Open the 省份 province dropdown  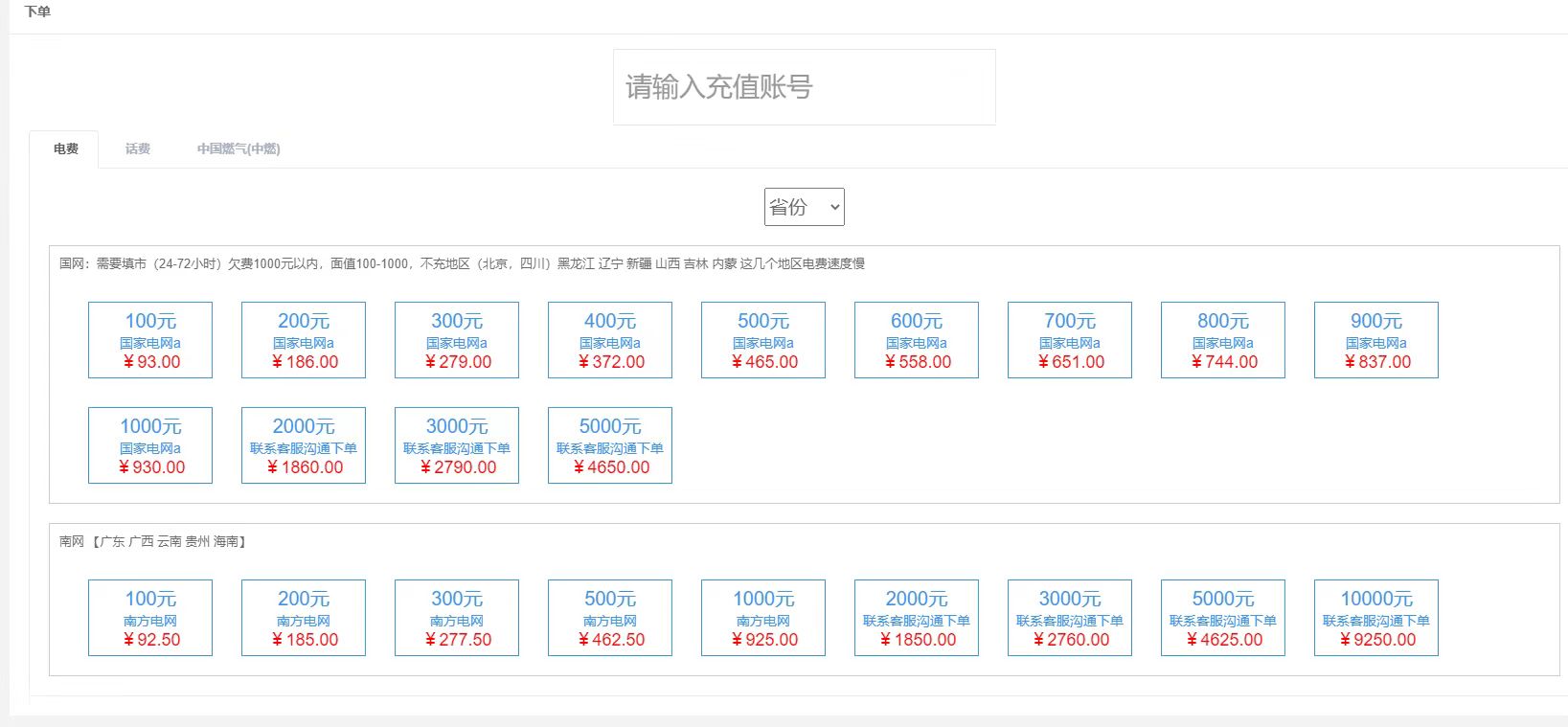805,207
